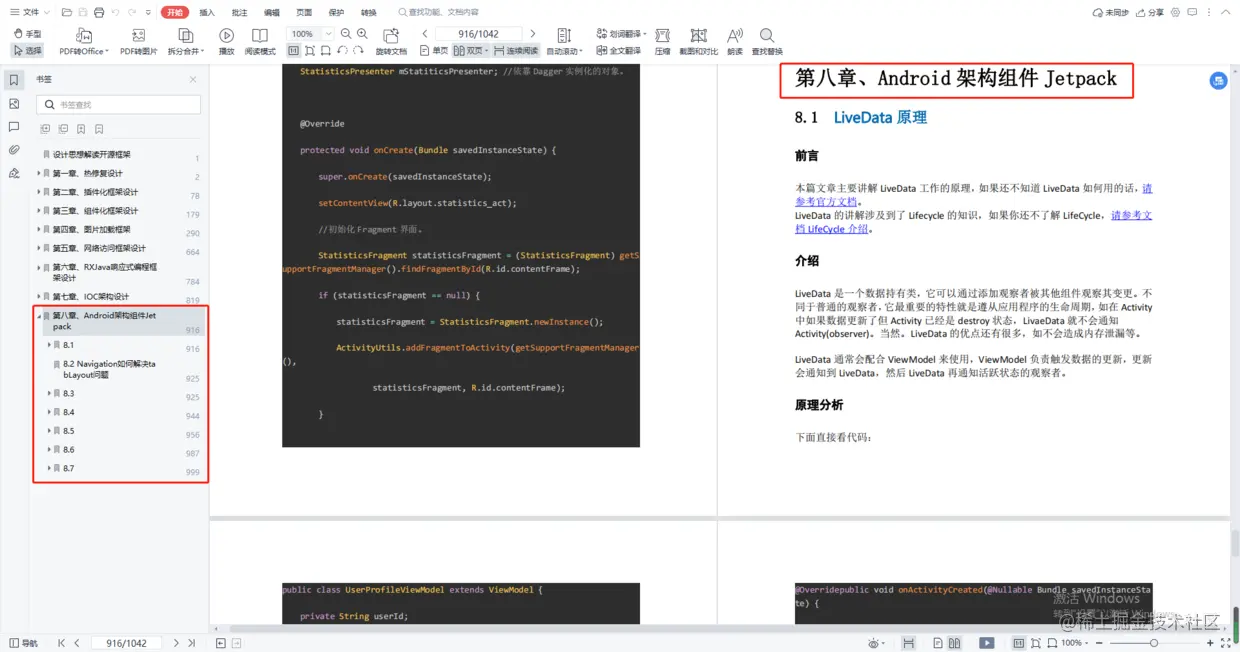This screenshot has height=652, width=1240.
Task: Switch to 保护 ribbon tab
Action: coord(336,12)
